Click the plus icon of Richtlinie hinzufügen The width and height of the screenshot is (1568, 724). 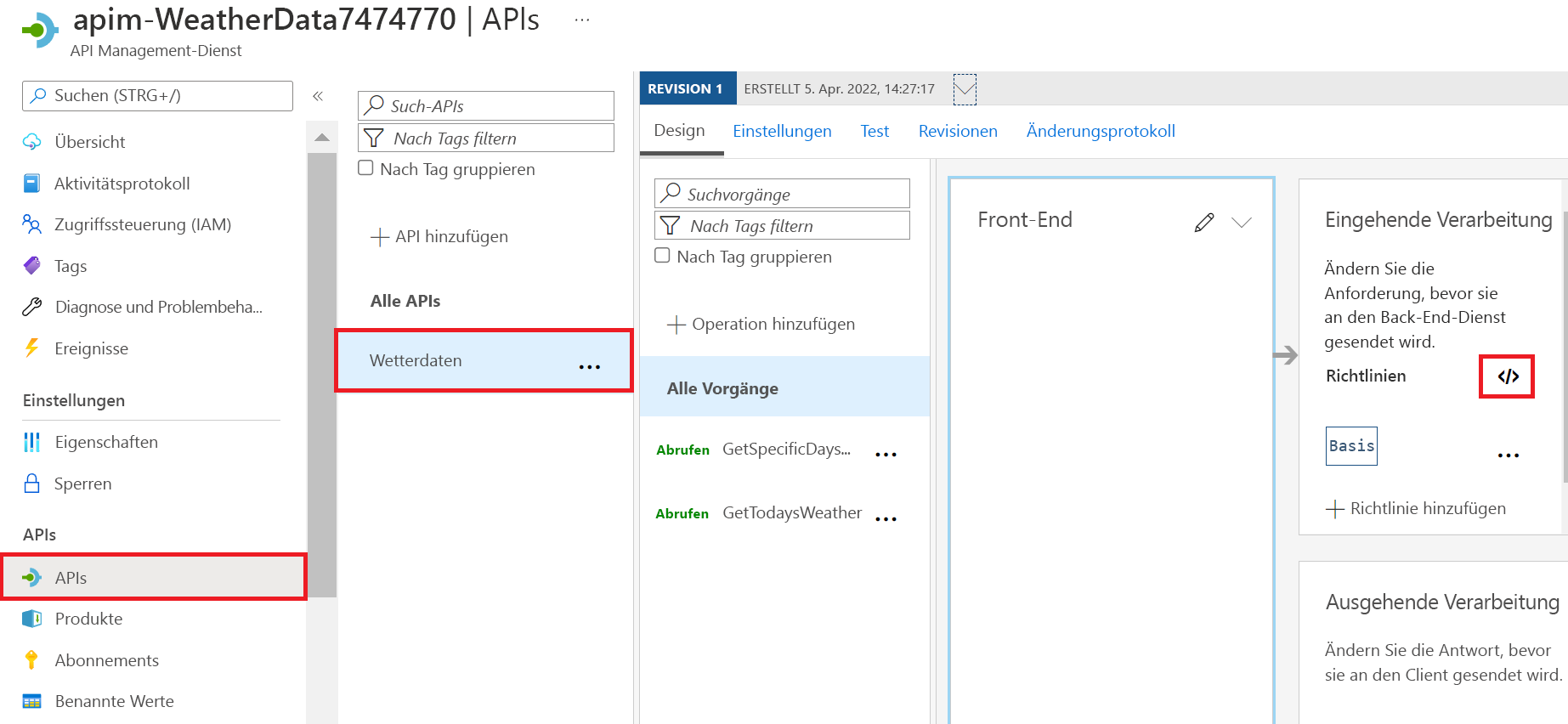(1335, 509)
